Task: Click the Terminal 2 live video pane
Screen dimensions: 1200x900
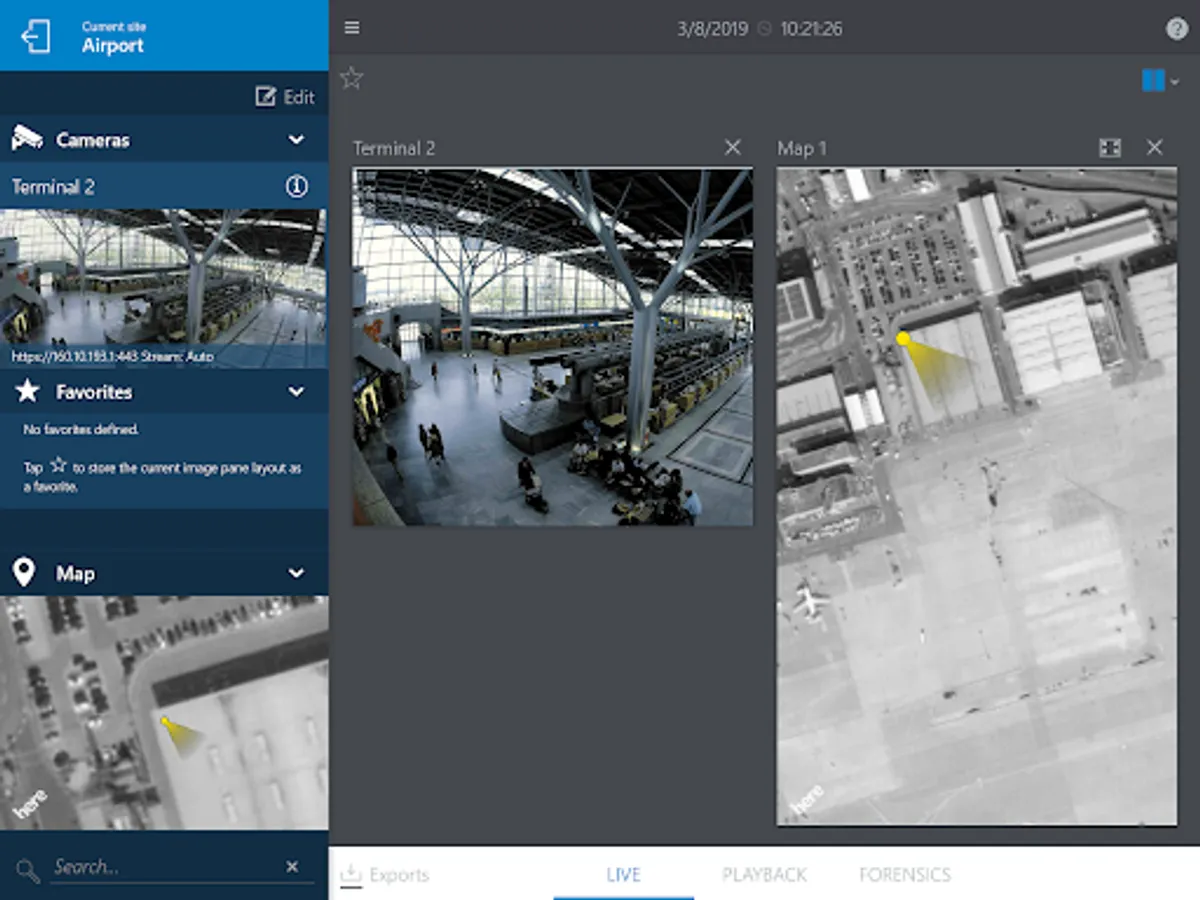Action: pos(552,347)
